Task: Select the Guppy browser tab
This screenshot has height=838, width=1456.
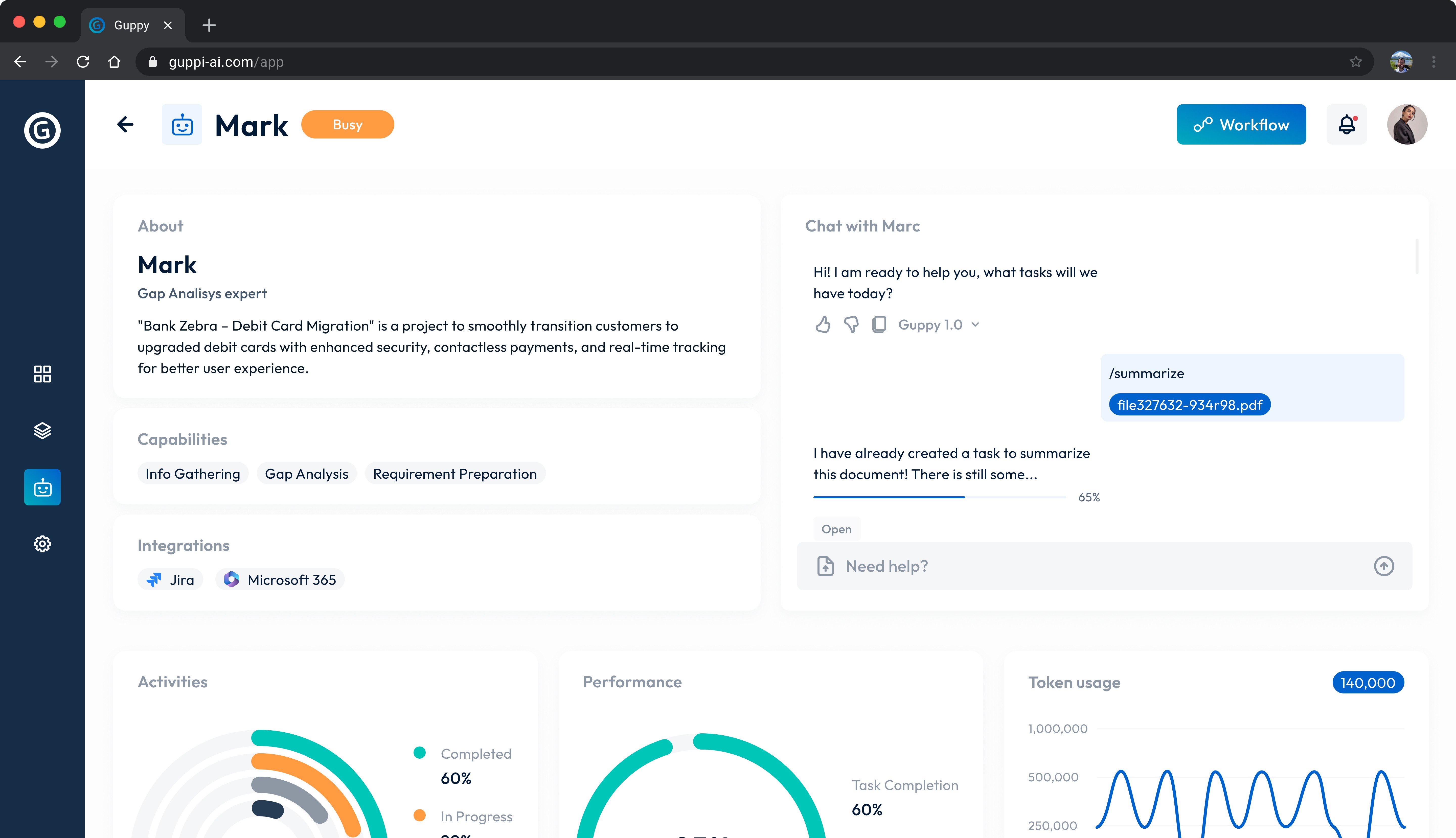Action: pos(131,25)
